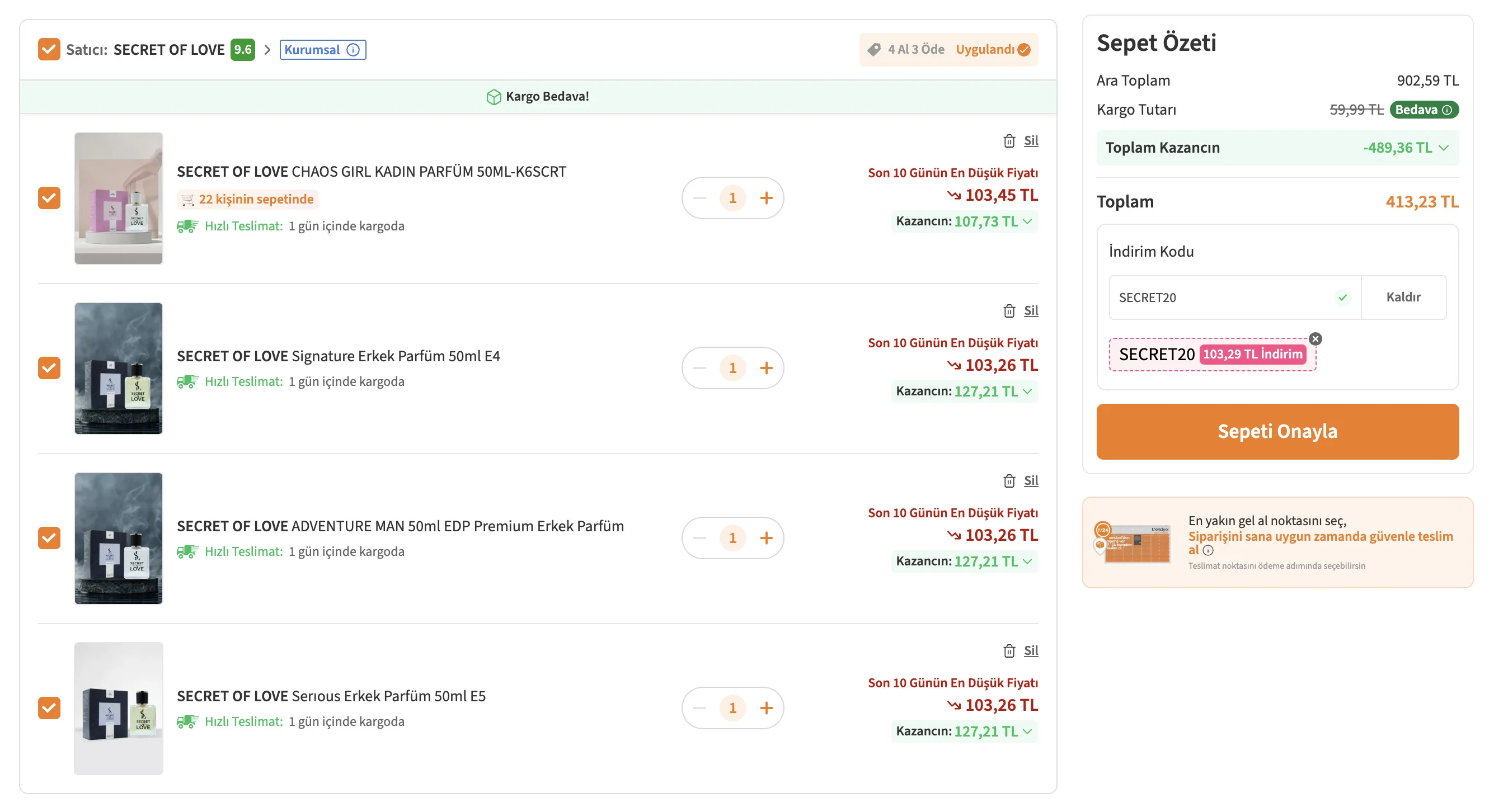Click the SECRET20 discount code input field
Image resolution: width=1494 pixels, height=812 pixels.
pos(1235,298)
